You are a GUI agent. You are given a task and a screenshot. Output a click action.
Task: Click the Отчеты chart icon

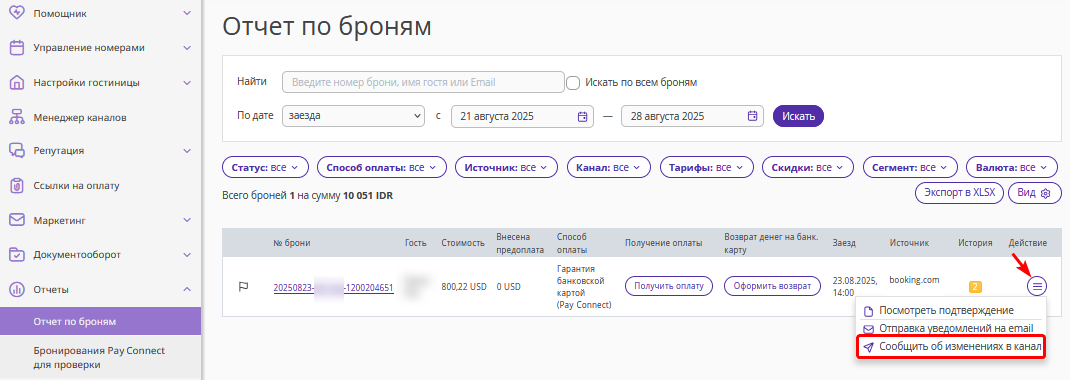click(17, 289)
